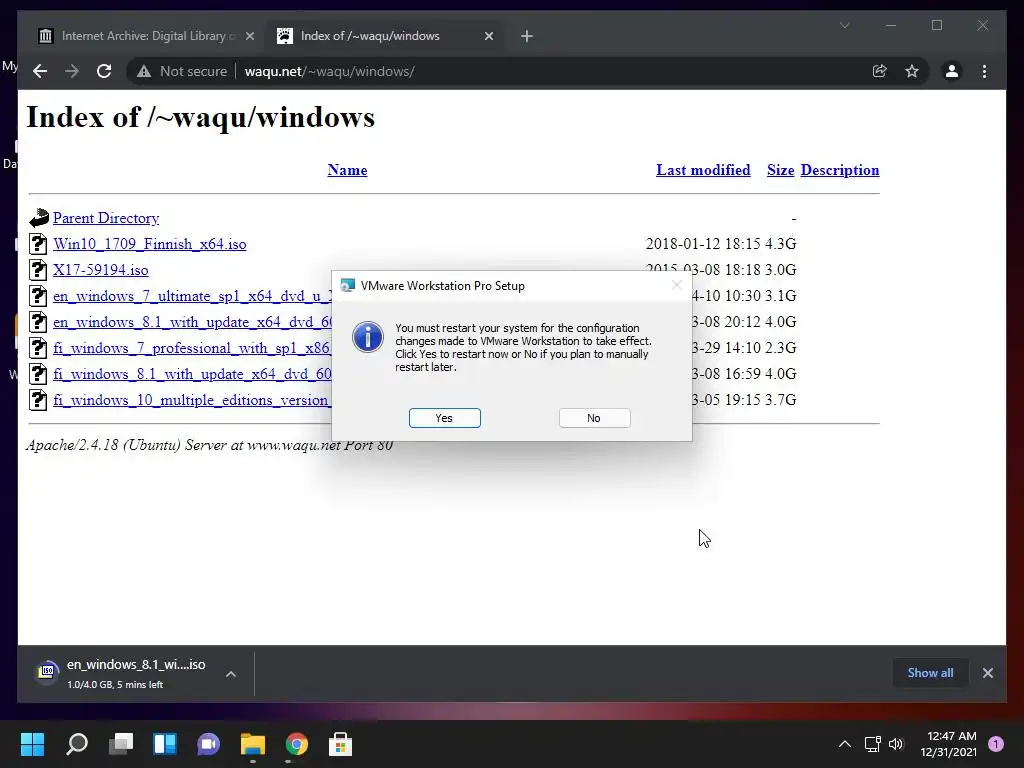Click the Apache server footer text
1024x768 pixels.
click(209, 445)
